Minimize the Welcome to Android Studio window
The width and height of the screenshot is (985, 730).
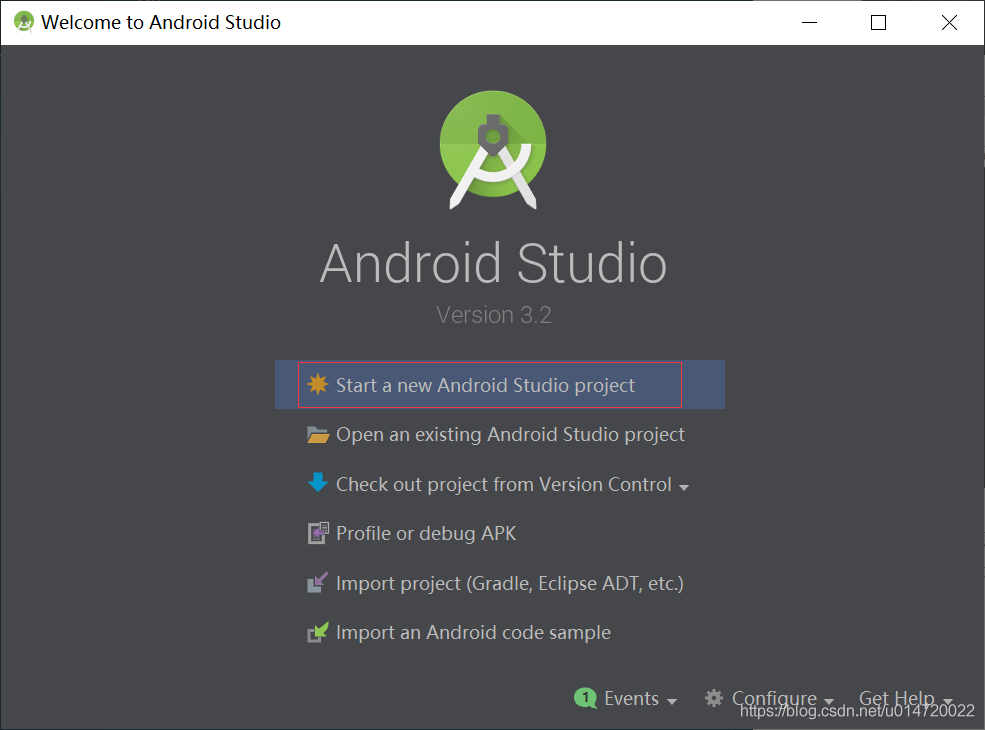click(x=809, y=23)
